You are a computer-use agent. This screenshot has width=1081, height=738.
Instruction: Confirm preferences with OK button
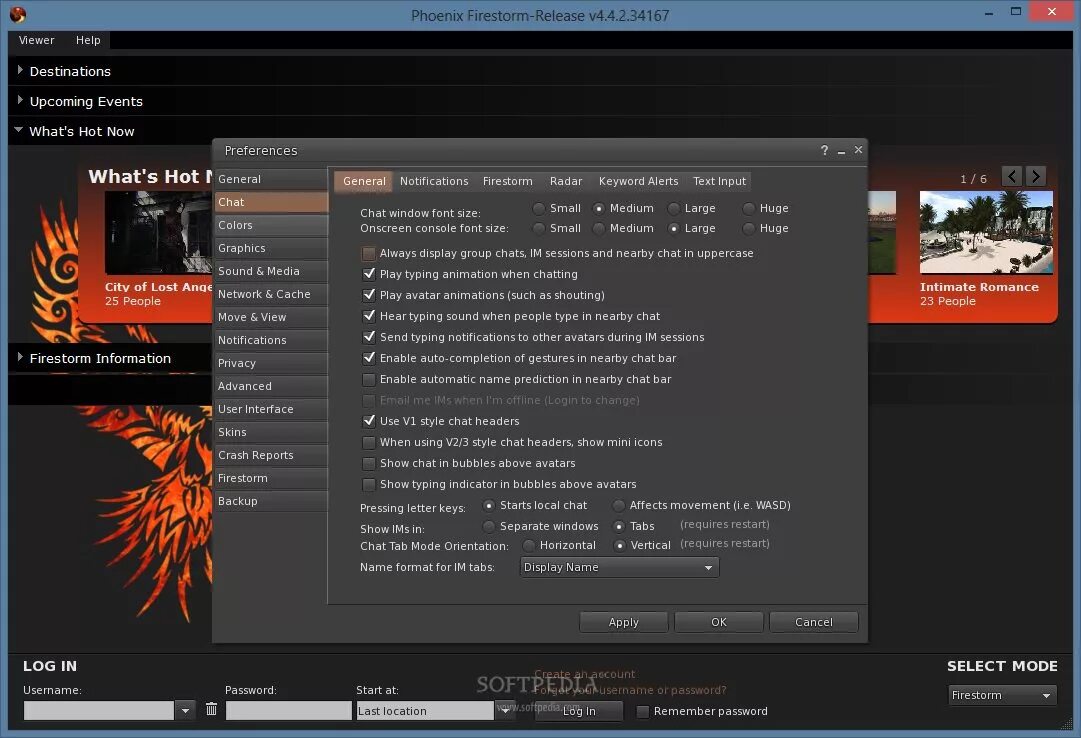[x=718, y=621]
